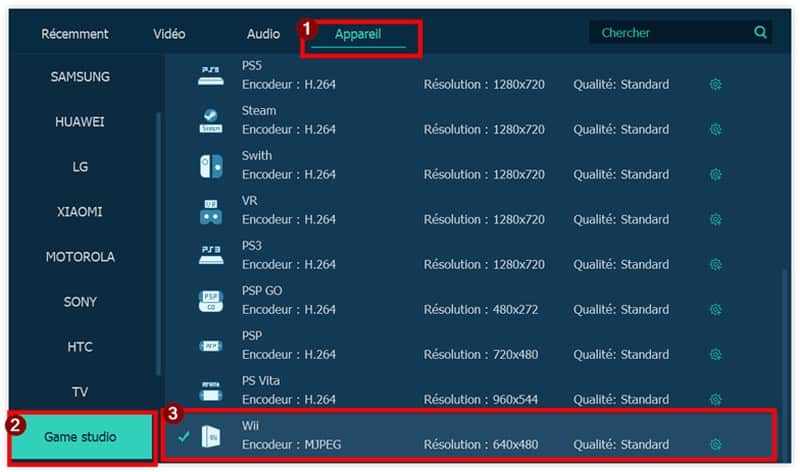Click the PS Vita icon

[x=211, y=390]
